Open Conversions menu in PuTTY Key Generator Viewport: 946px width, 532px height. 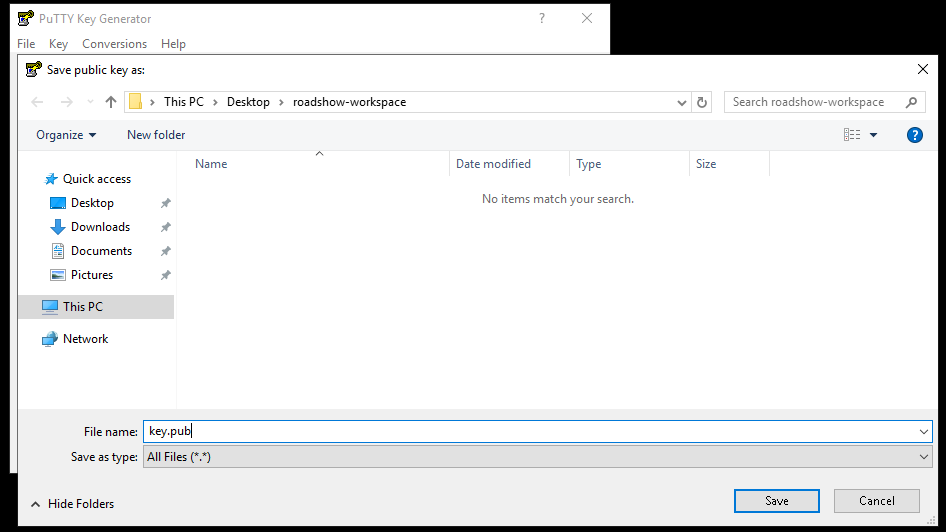(115, 44)
